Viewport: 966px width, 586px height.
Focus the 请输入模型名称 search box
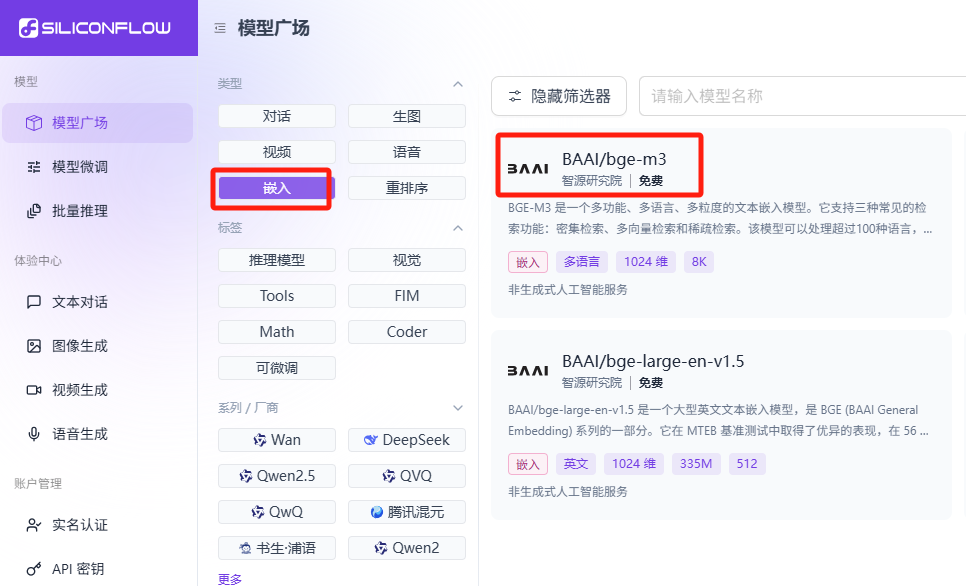coord(802,96)
